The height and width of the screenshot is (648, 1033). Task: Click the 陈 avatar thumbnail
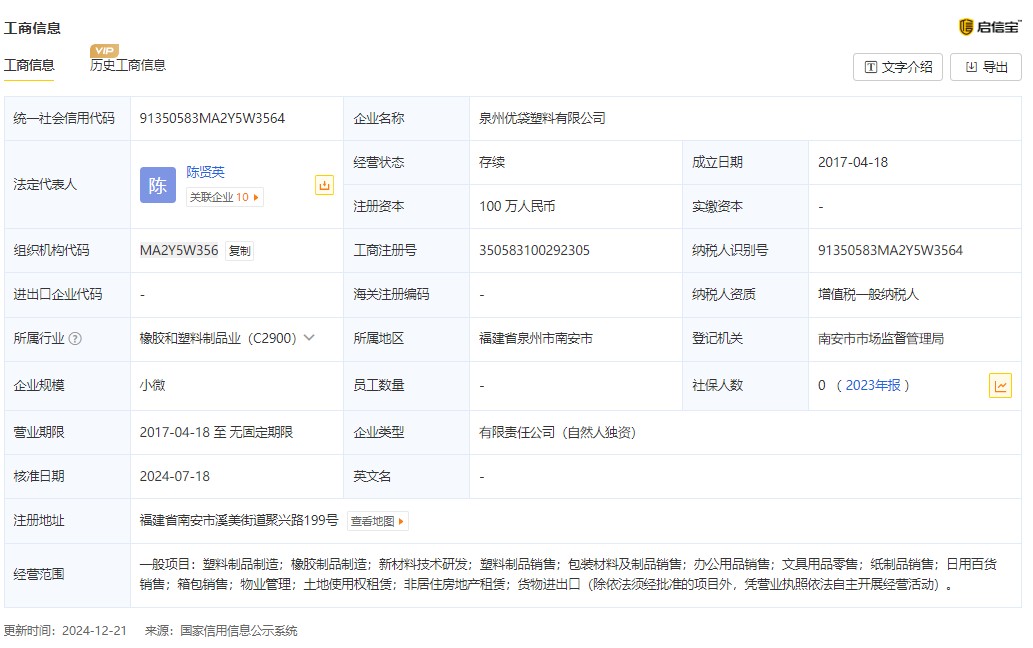click(x=158, y=185)
